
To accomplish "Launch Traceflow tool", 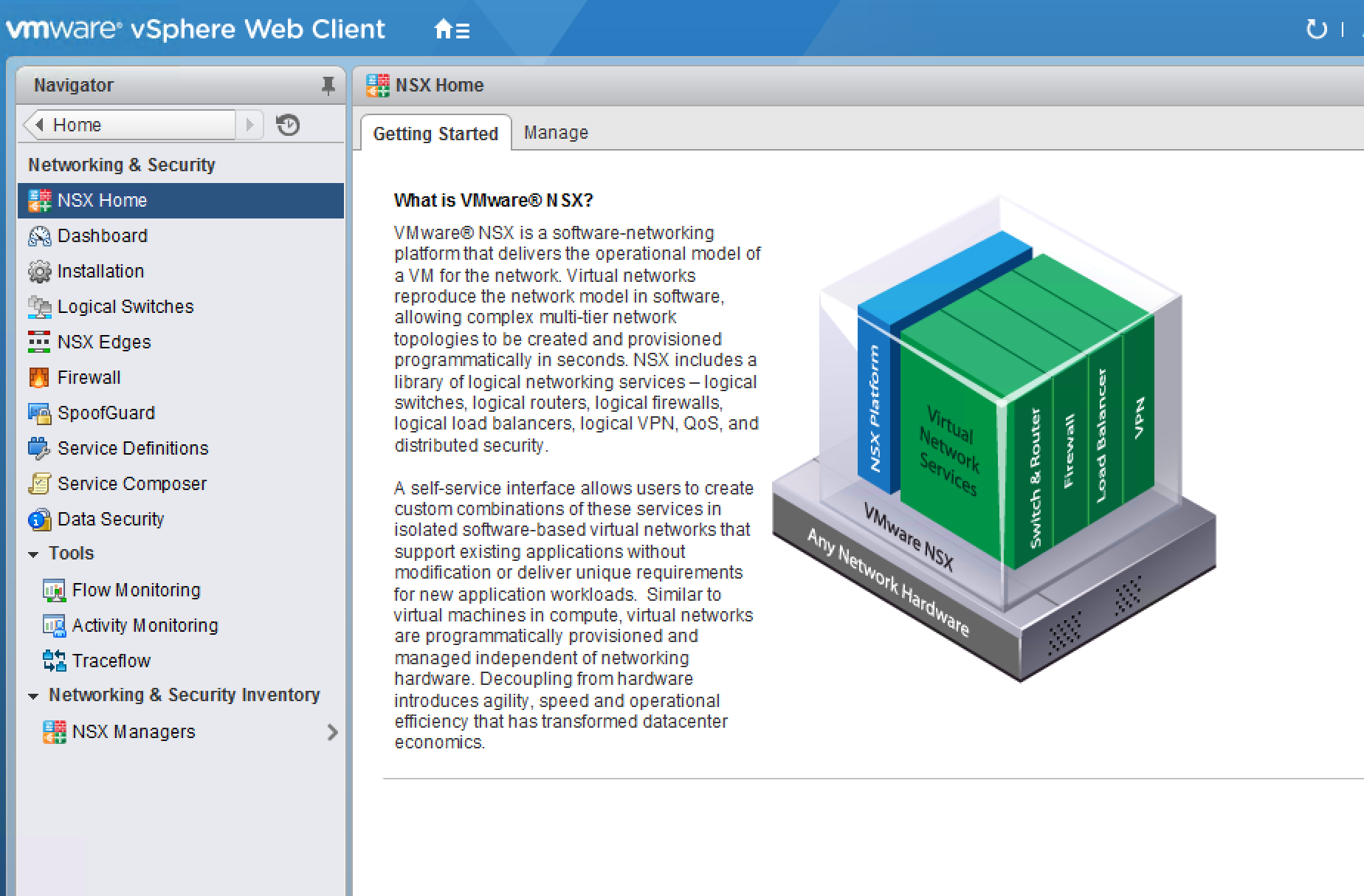I will coord(181,661).
